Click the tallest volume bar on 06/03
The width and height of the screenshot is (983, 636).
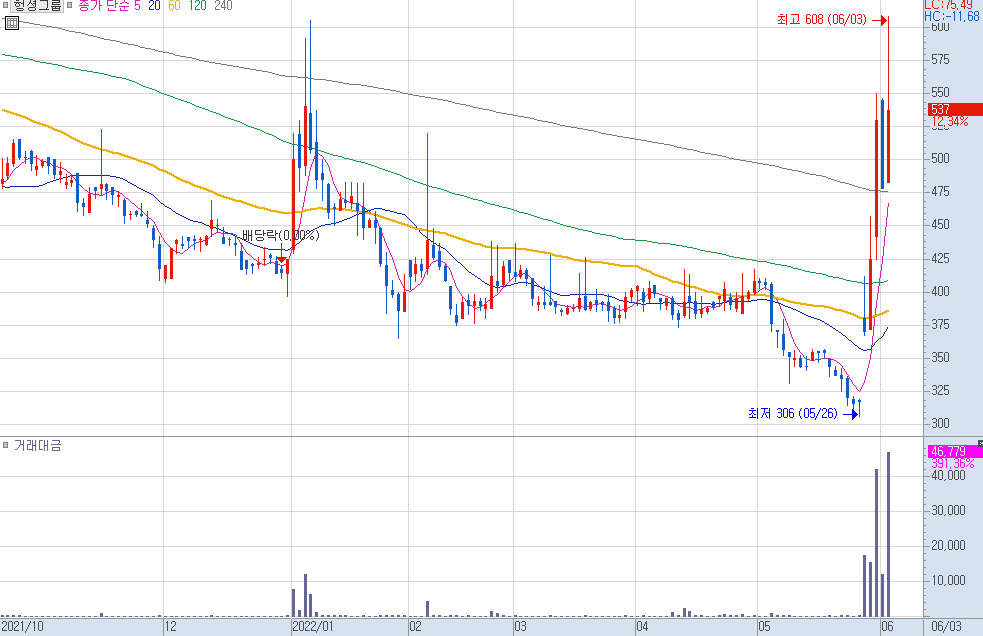coord(888,534)
